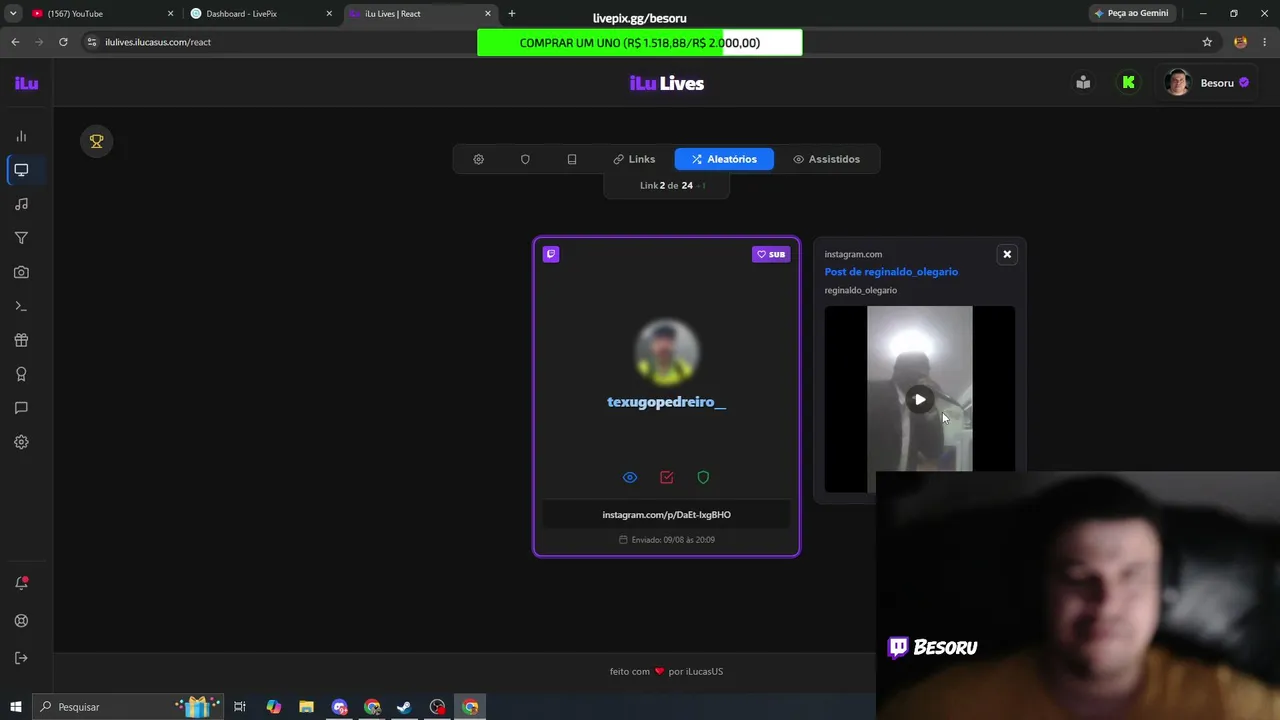Open a new browser tab
1280x720 pixels.
512,14
